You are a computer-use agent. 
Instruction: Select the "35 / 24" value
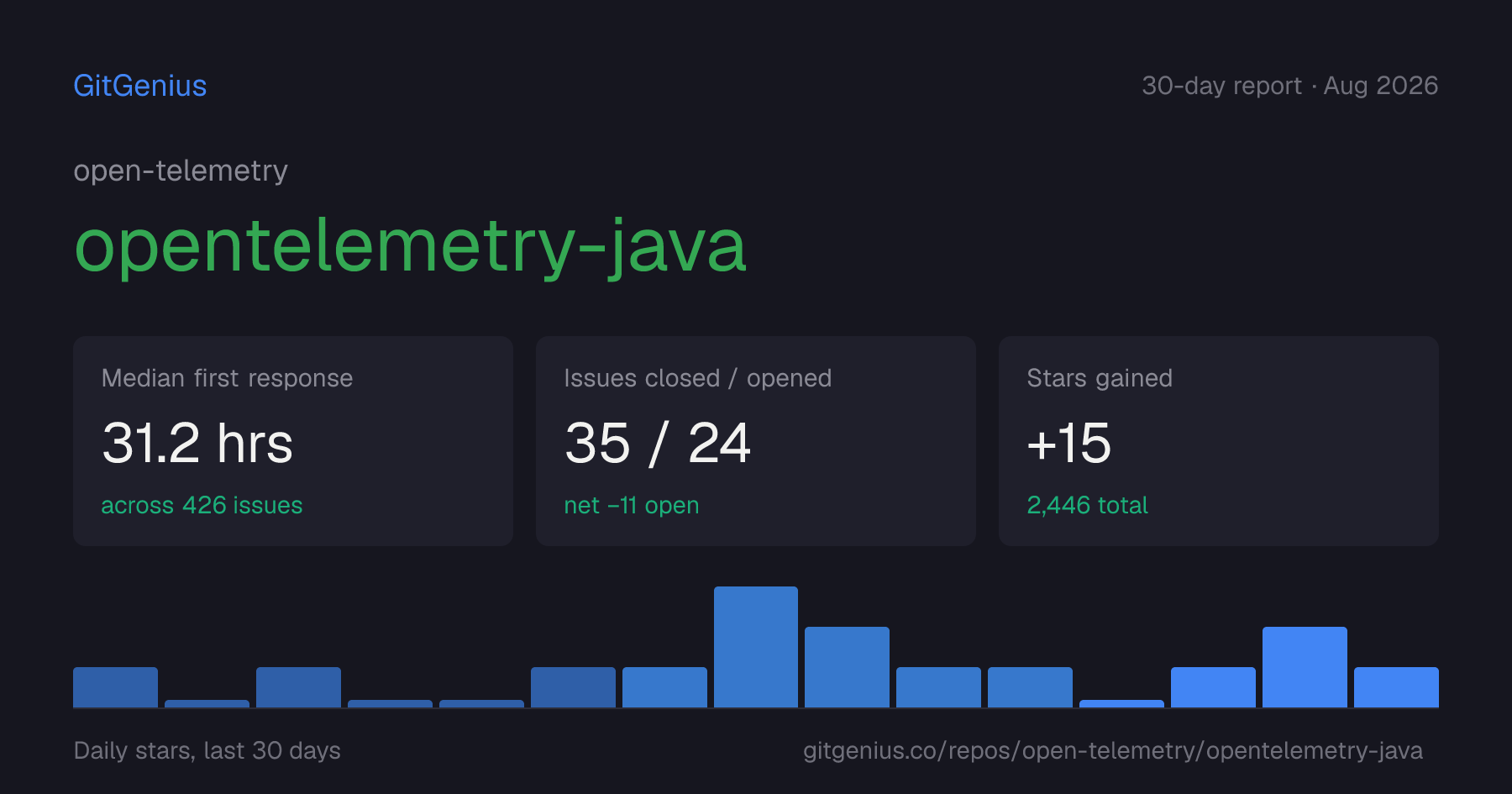[658, 443]
